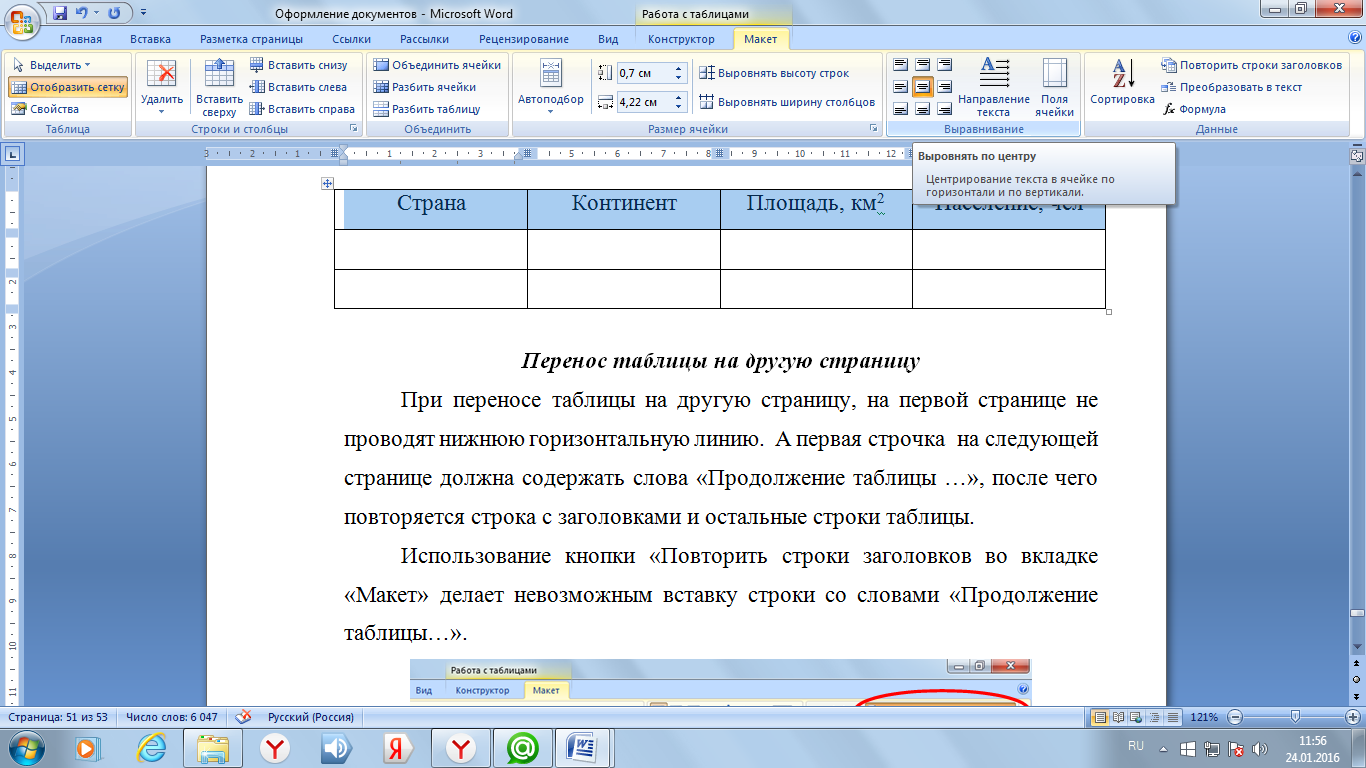This screenshot has height=768, width=1366.
Task: Toggle Повторить строки заголовков
Action: click(x=1252, y=65)
